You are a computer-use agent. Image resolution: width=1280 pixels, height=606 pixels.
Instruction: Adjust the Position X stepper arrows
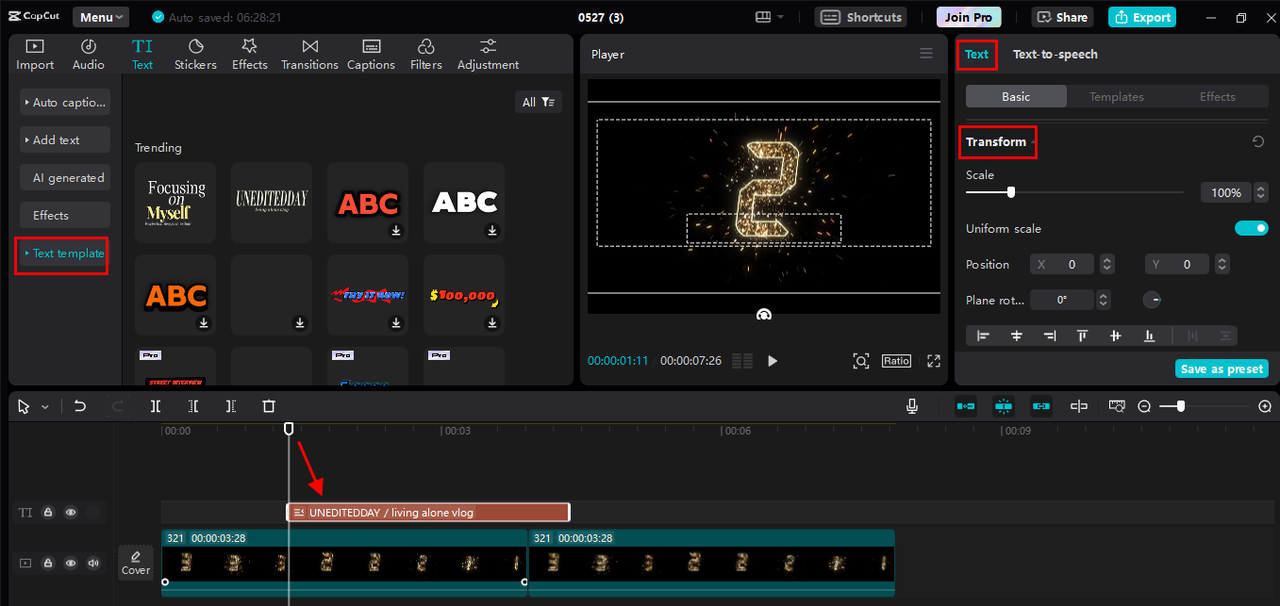1107,264
